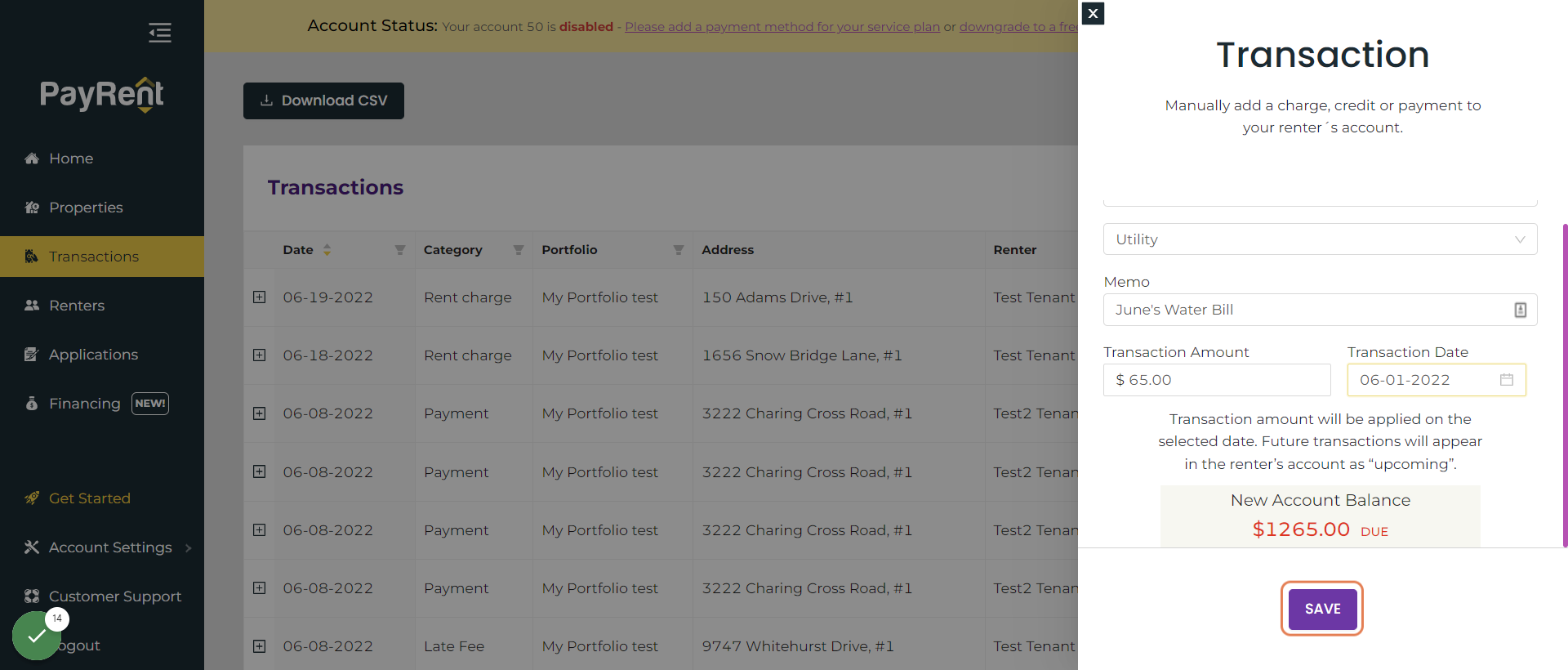
Task: Follow the add a payment method link
Action: coord(782,27)
